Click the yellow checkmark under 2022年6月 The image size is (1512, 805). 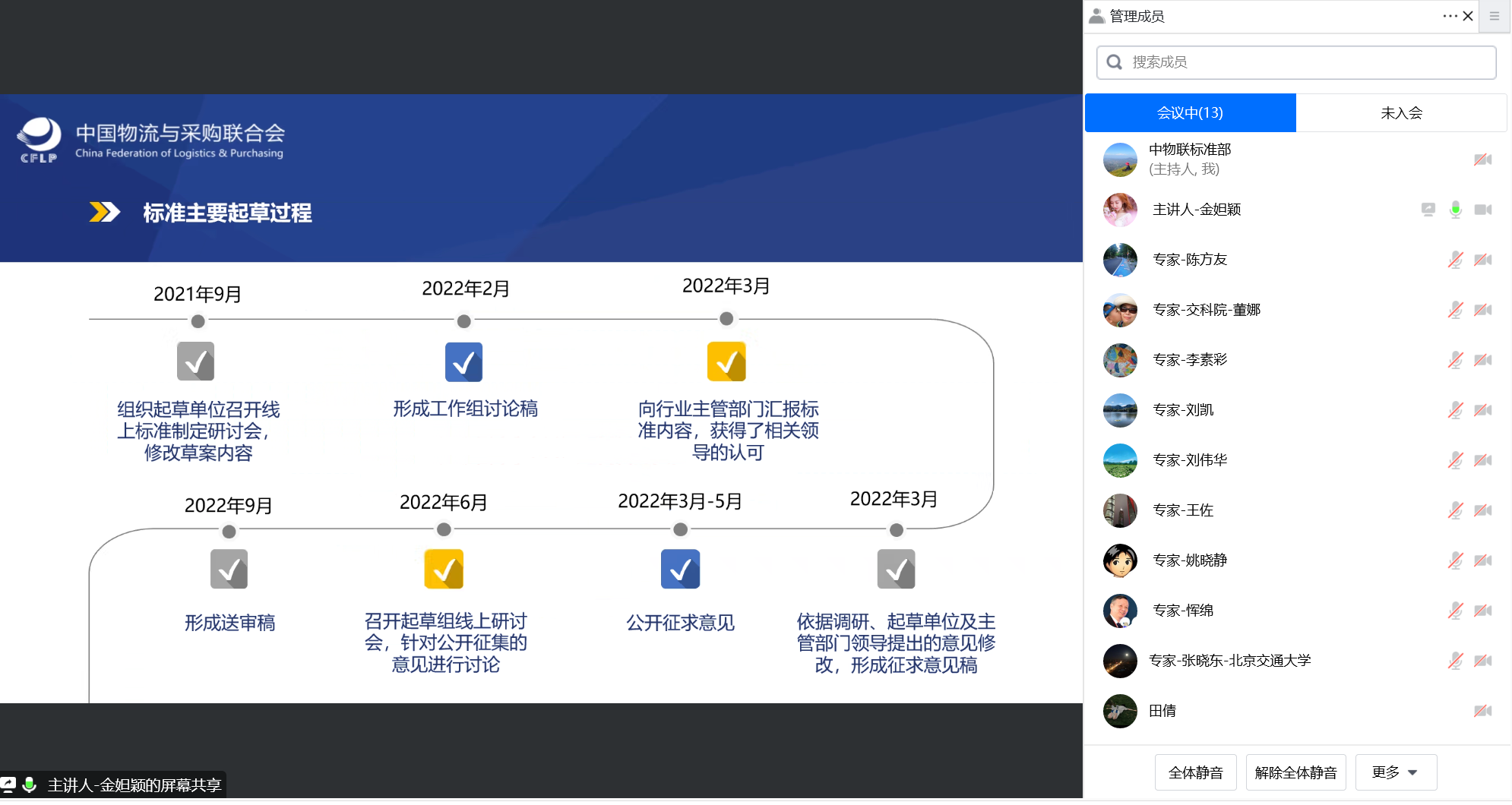coord(444,570)
